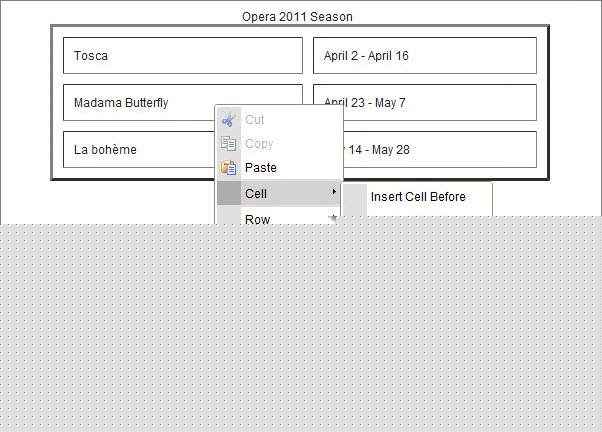Expand the Row submenu arrow
This screenshot has height=432, width=602.
click(334, 217)
